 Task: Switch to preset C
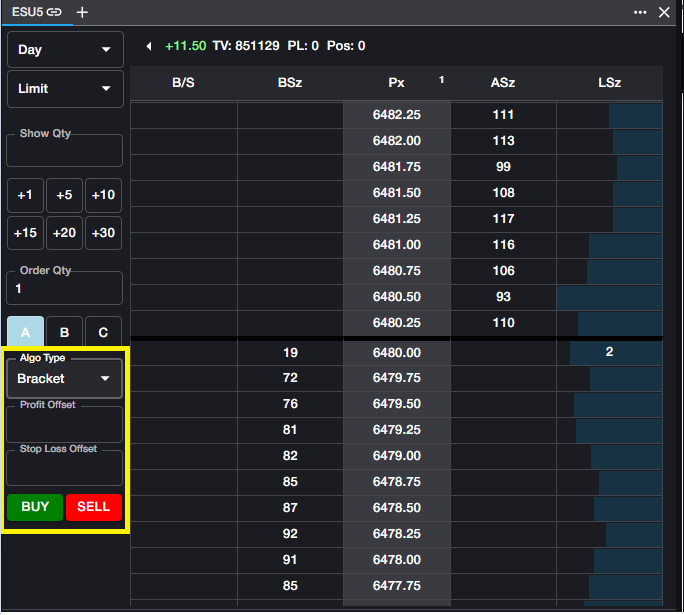point(103,333)
